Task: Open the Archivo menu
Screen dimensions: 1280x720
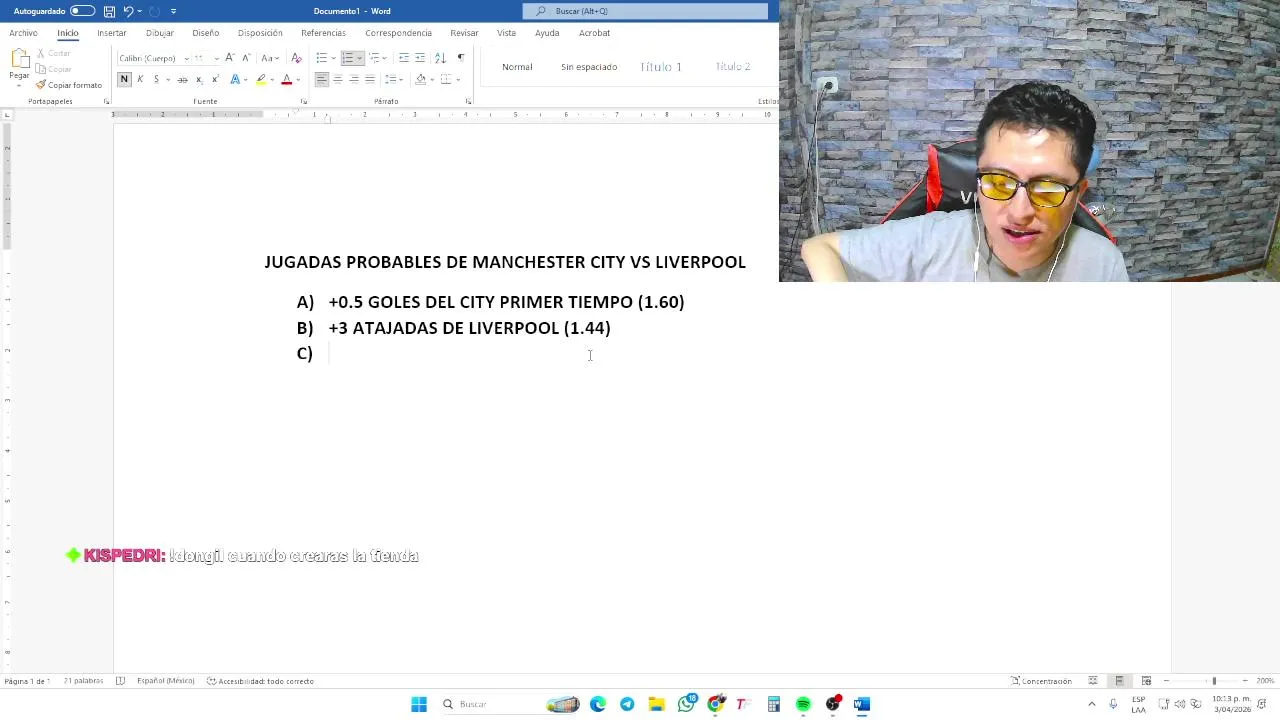Action: 23,33
